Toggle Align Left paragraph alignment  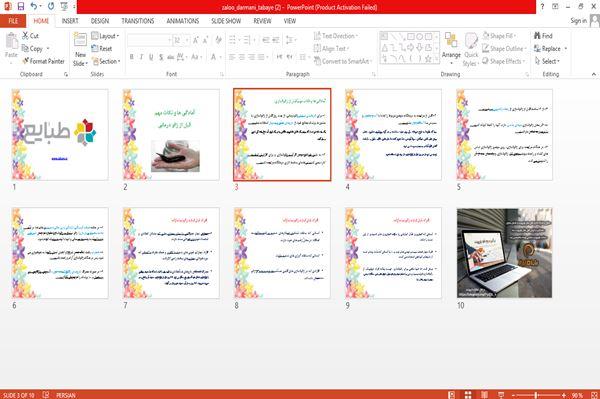[x=232, y=57]
